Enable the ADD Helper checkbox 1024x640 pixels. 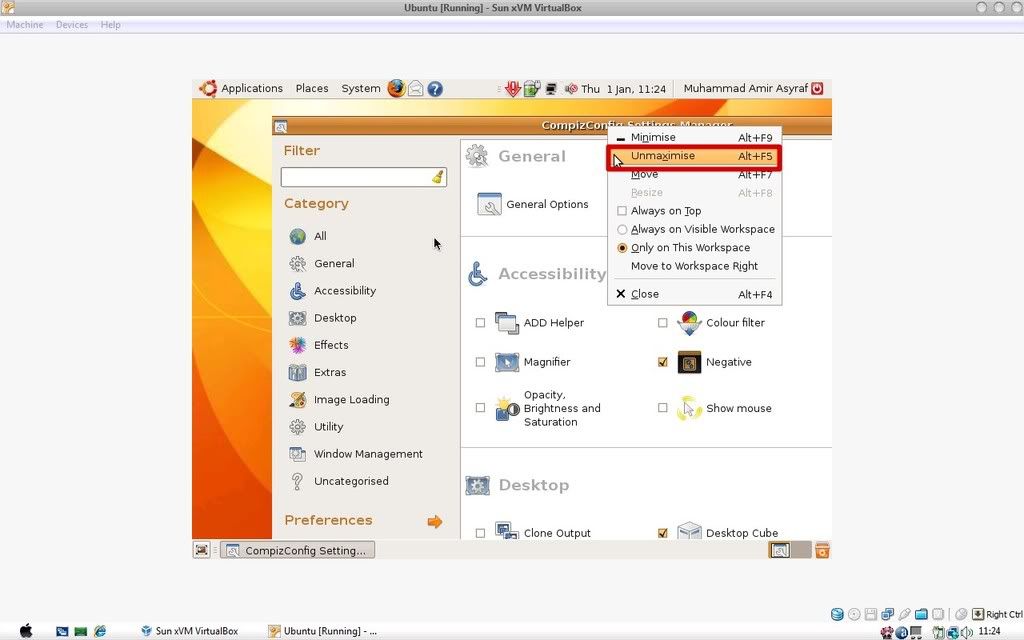[480, 323]
